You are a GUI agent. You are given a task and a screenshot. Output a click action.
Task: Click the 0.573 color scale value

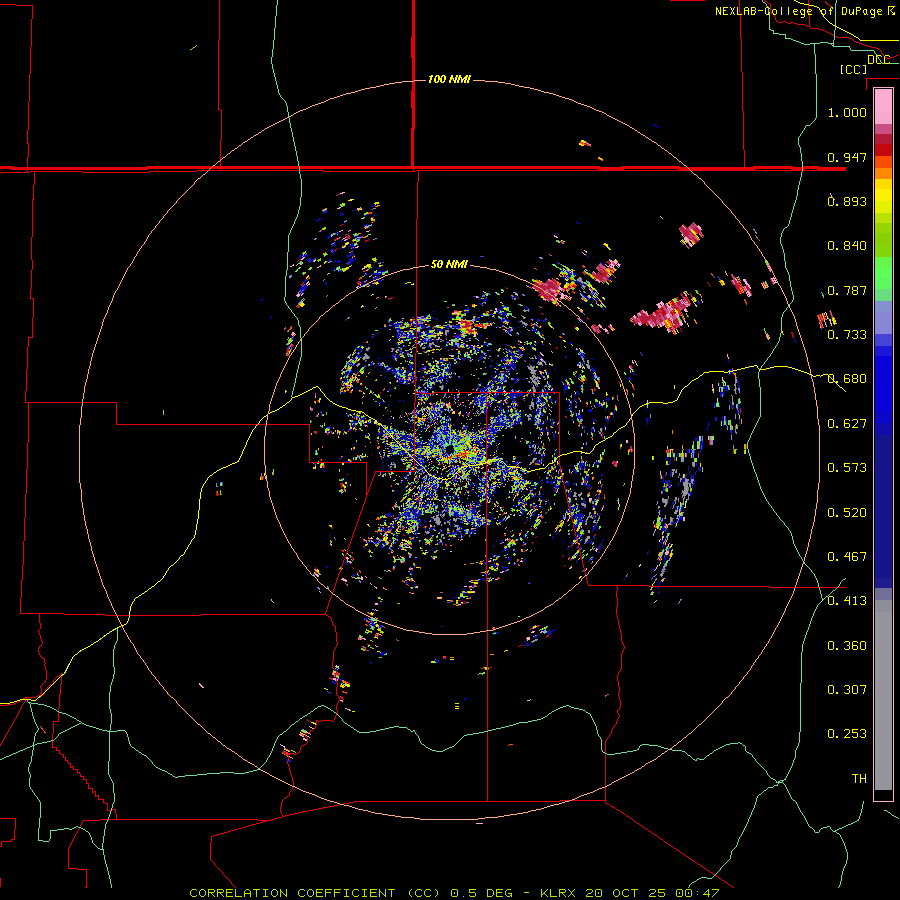[x=847, y=468]
